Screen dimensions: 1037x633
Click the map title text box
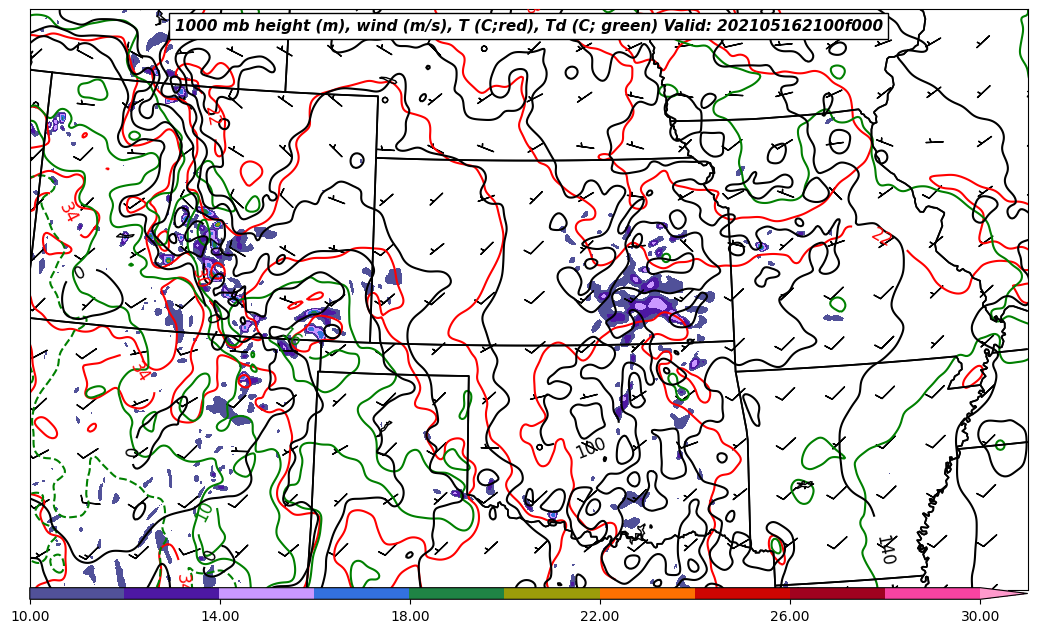coord(529,26)
